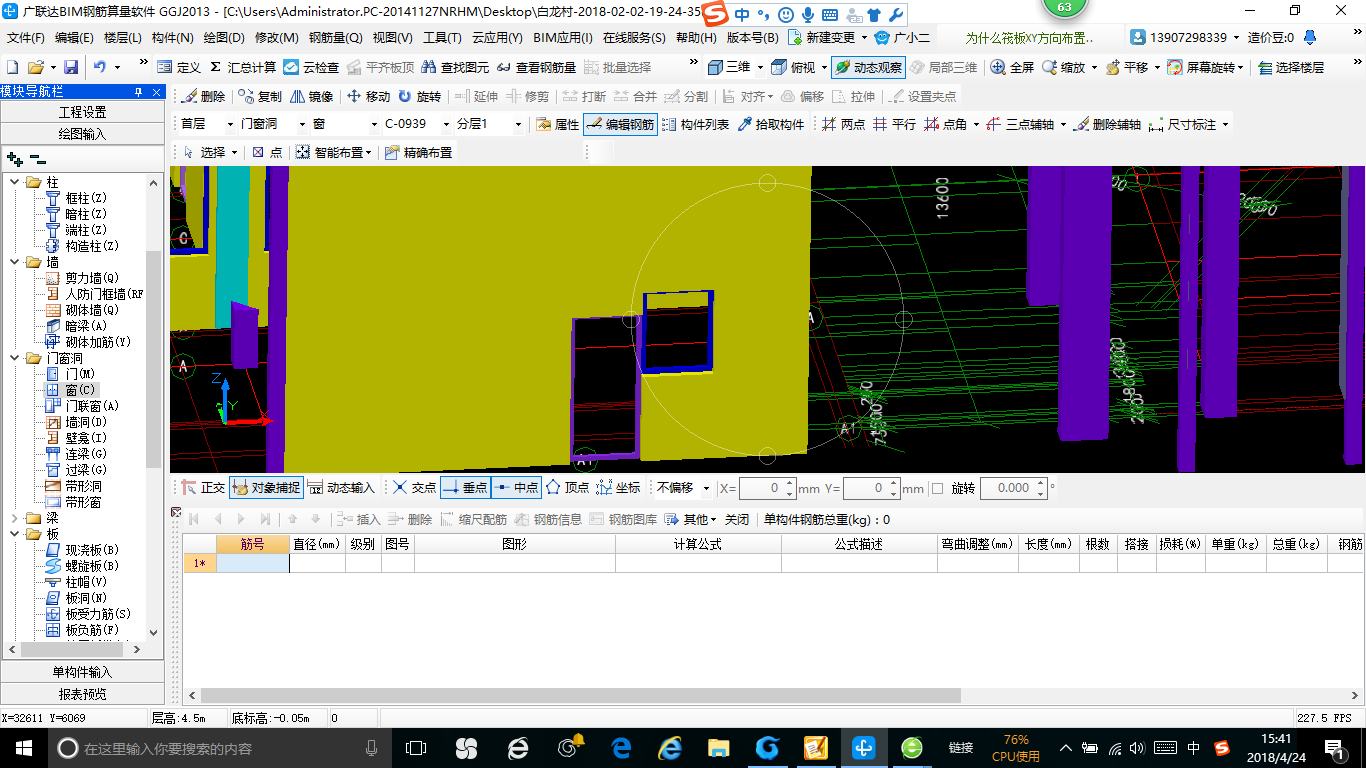Toggle 垂点 perpendicular snap
Viewport: 1366px width, 768px height.
click(x=465, y=488)
